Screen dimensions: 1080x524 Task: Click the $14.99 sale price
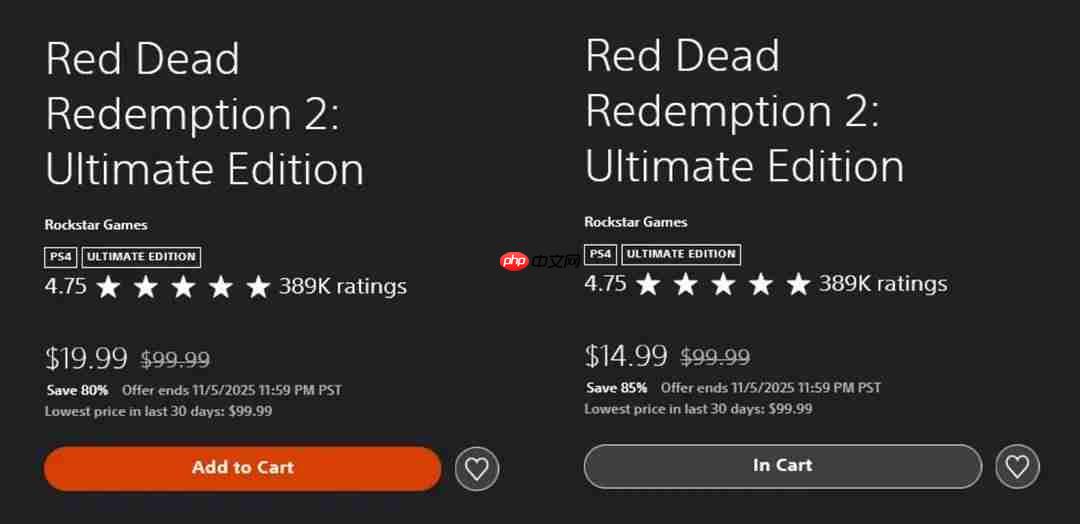(626, 355)
